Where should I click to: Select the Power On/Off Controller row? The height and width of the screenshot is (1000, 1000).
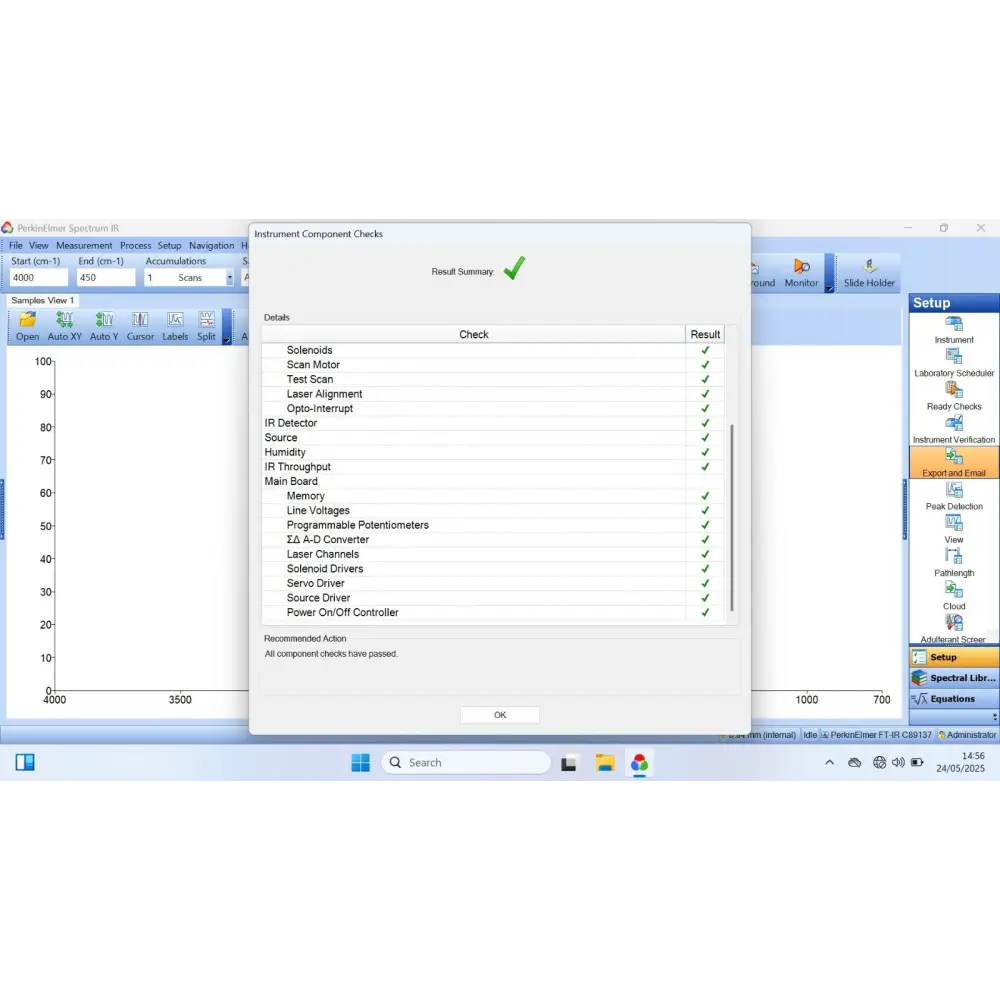[x=493, y=612]
